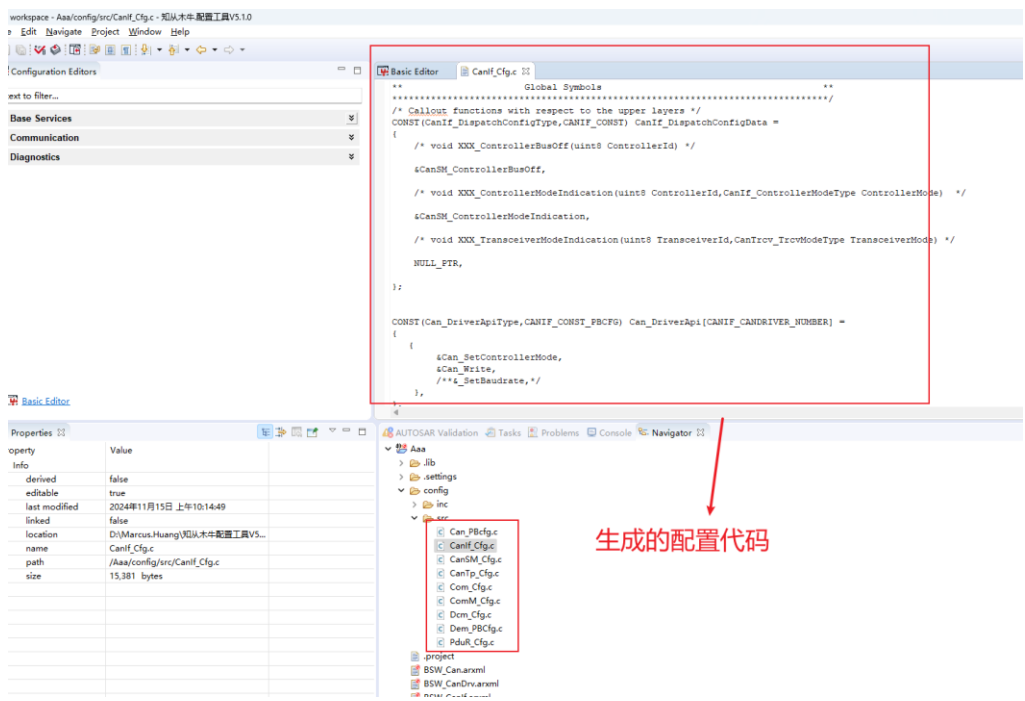Open the Properties panel view menu triangle
Viewport: 1025px width, 701px height.
[x=332, y=432]
